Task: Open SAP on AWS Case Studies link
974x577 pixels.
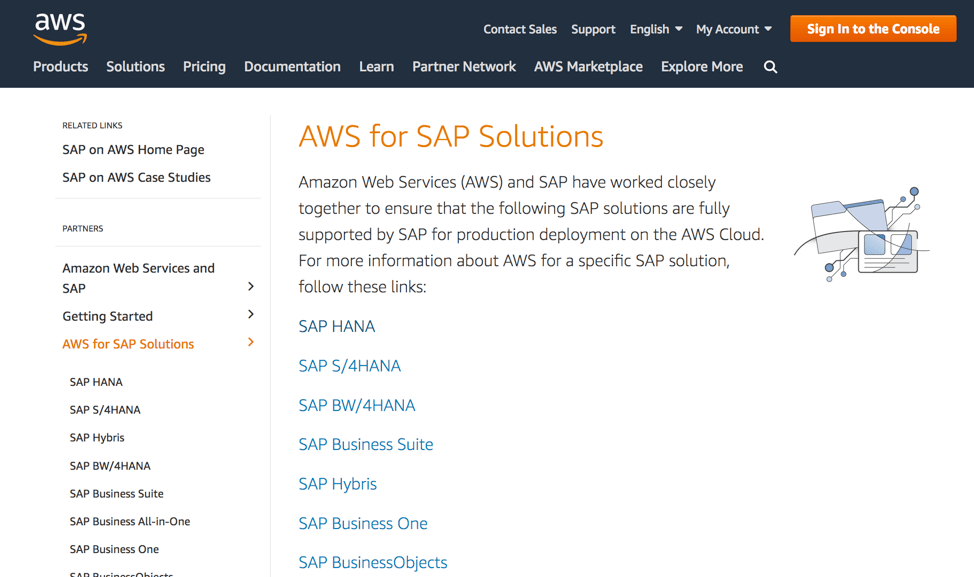Action: click(x=136, y=178)
